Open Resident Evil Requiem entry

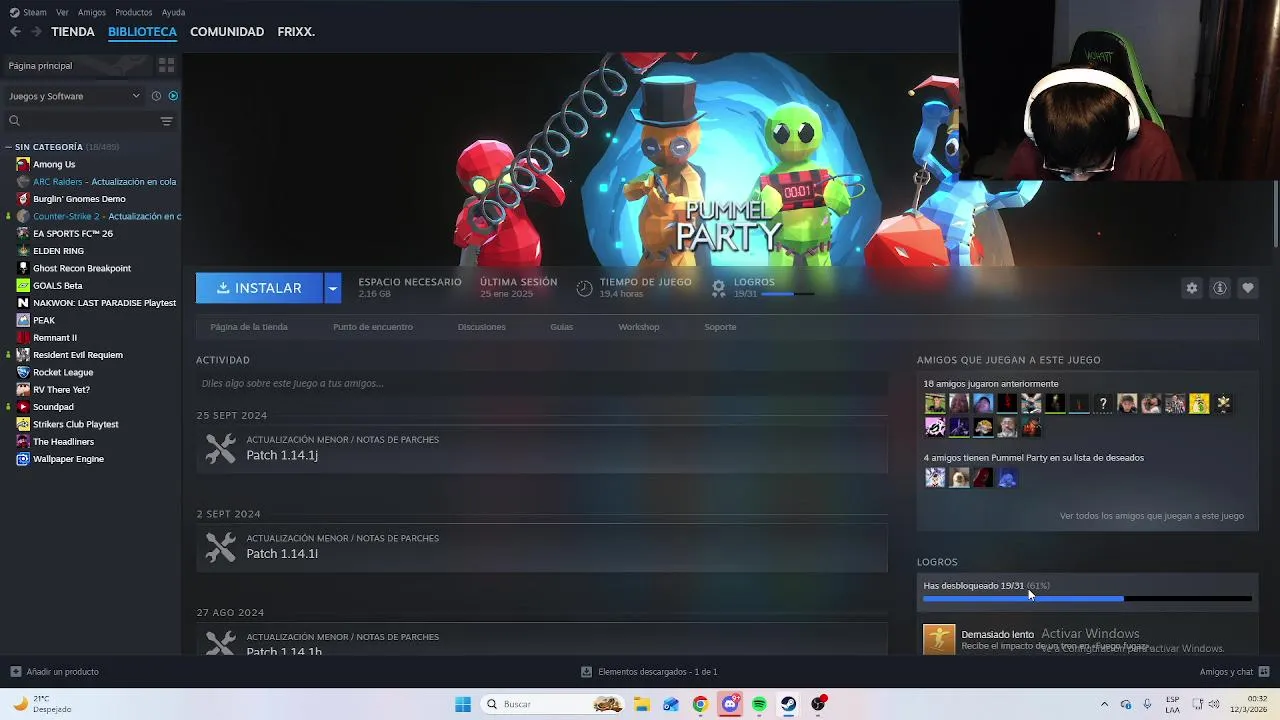[x=78, y=355]
